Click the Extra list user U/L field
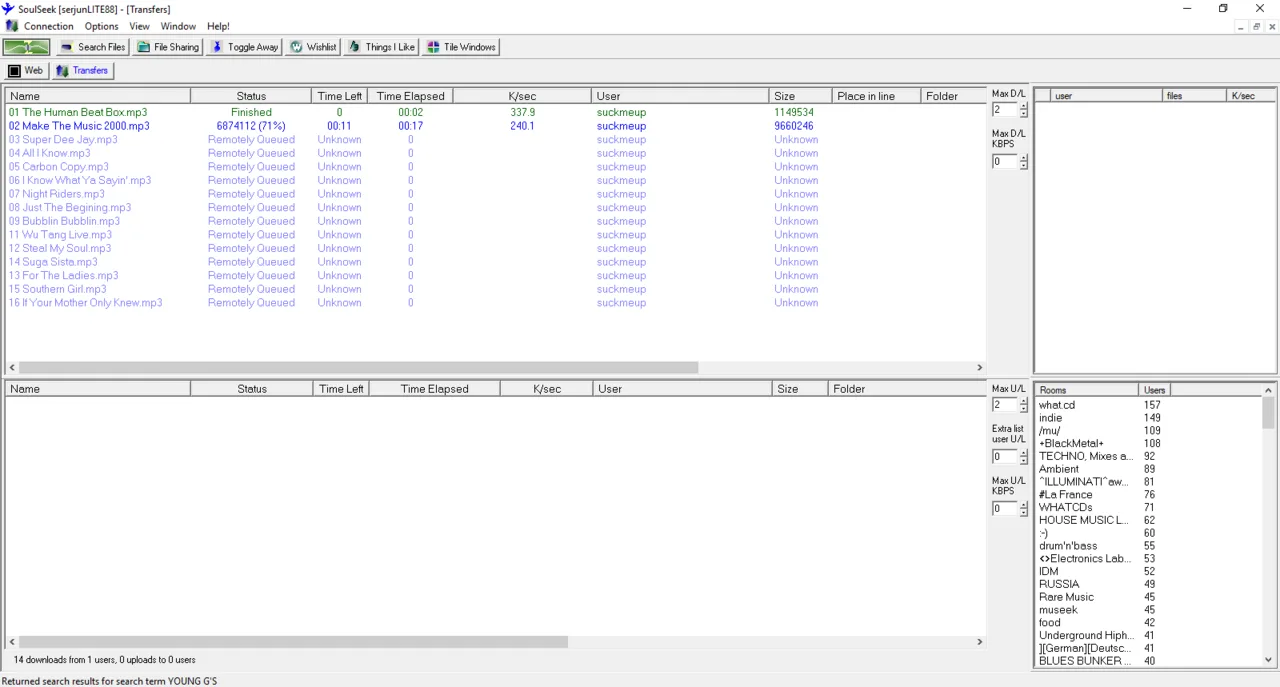Viewport: 1280px width, 687px height. point(1005,457)
